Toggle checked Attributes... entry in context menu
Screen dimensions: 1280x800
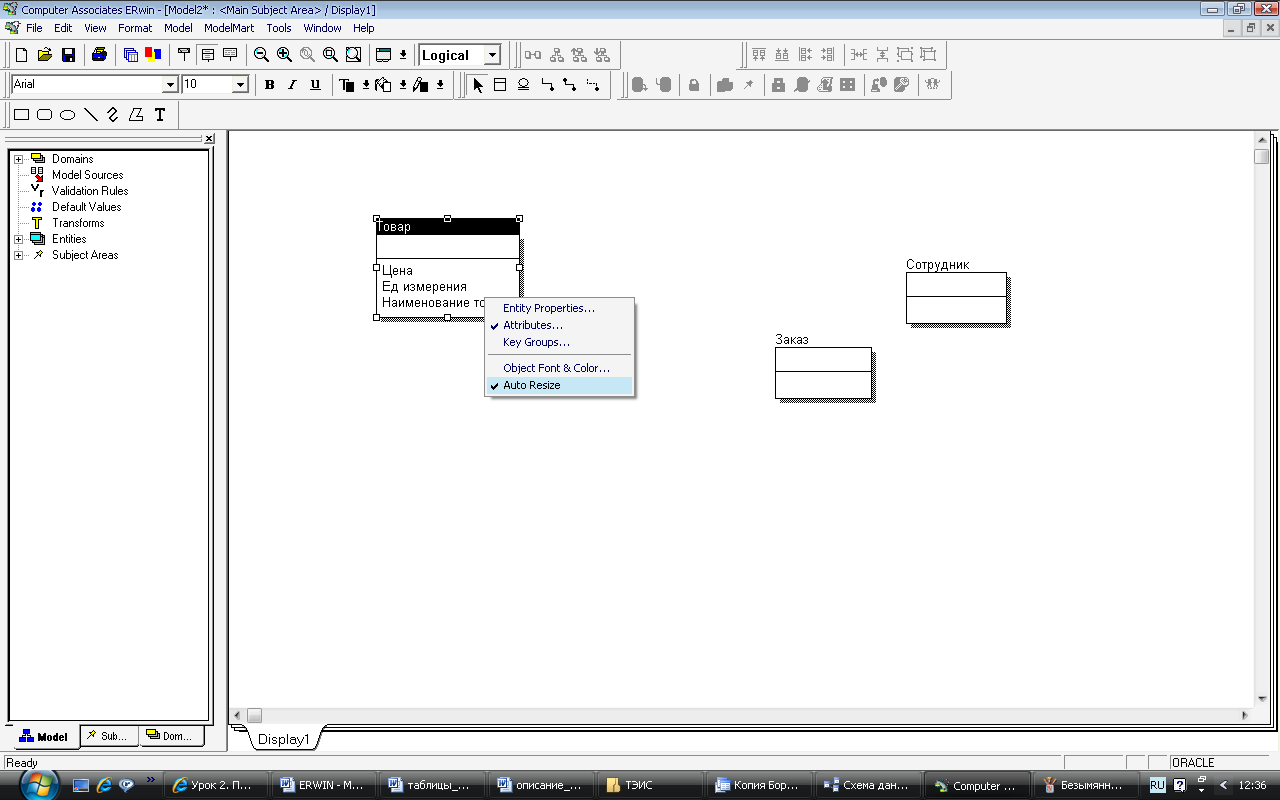[x=559, y=325]
